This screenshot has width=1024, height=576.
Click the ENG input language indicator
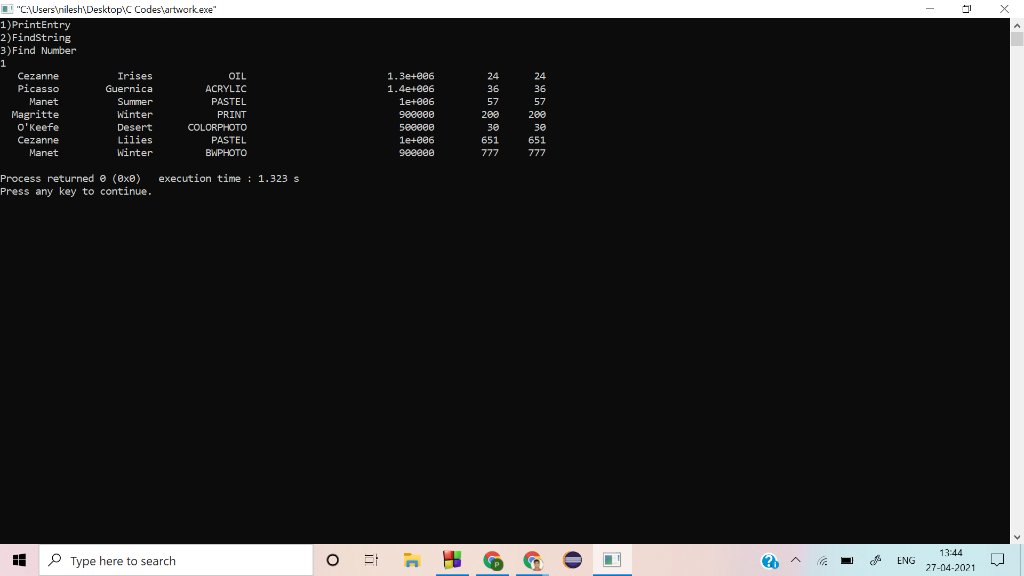pyautogui.click(x=906, y=560)
